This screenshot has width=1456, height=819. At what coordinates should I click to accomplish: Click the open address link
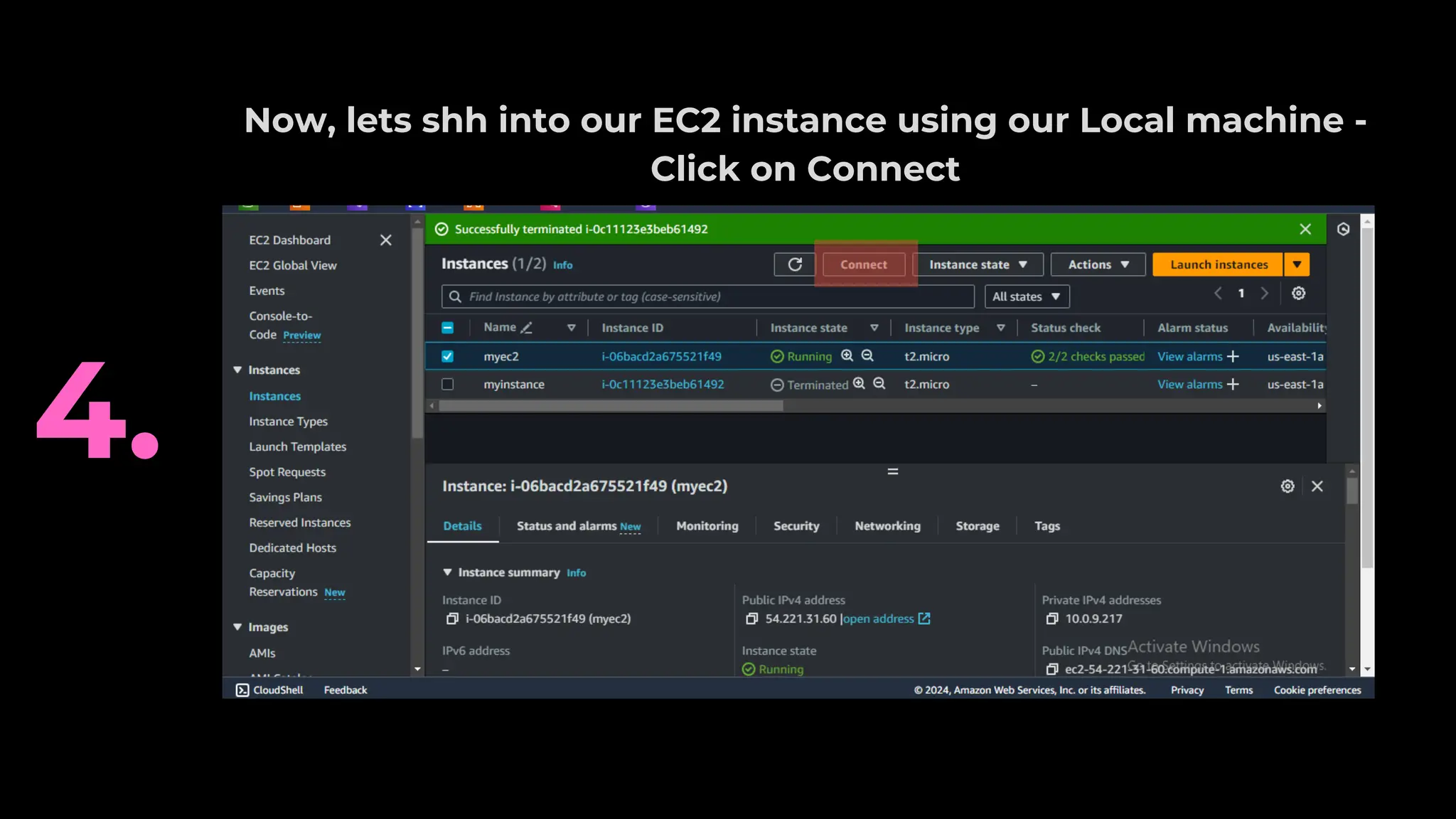coord(878,619)
